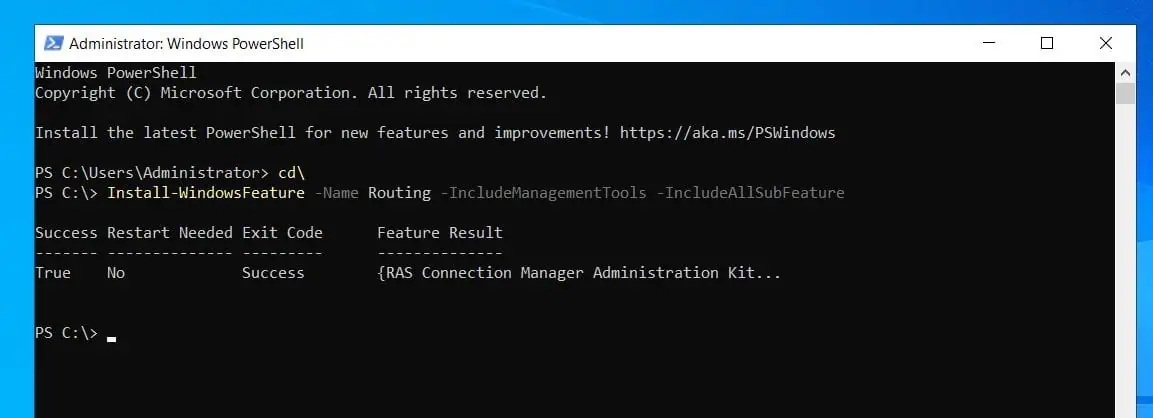Click the vertical scrollbar thumb

tap(1125, 94)
